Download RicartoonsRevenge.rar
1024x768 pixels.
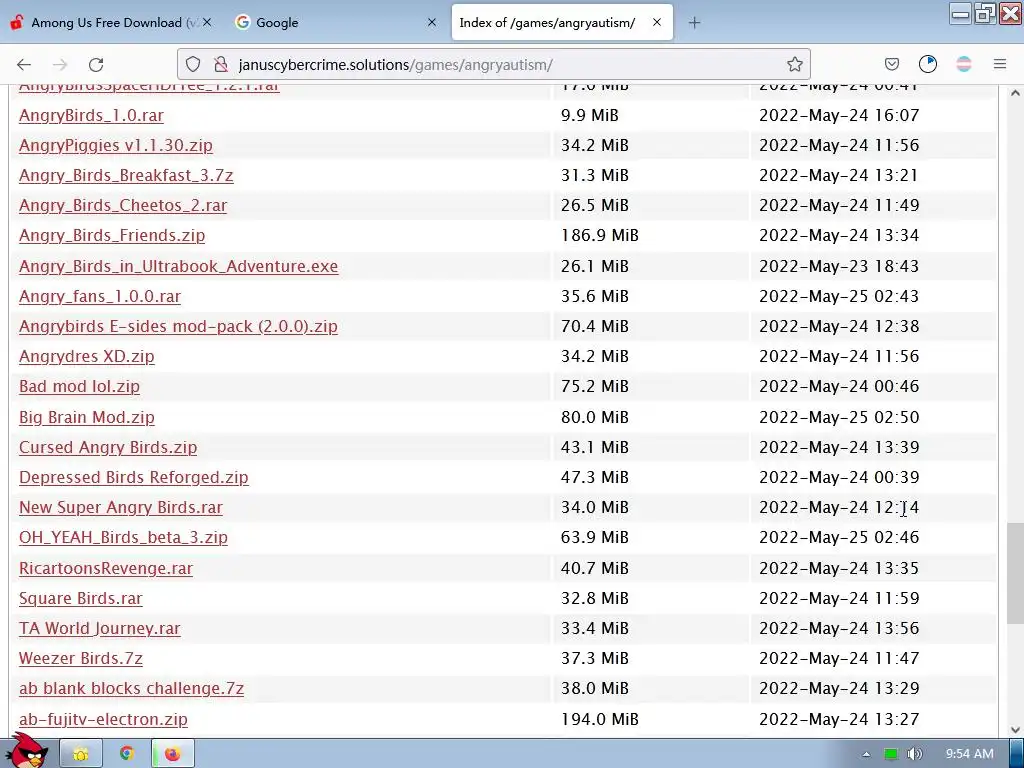coord(106,568)
